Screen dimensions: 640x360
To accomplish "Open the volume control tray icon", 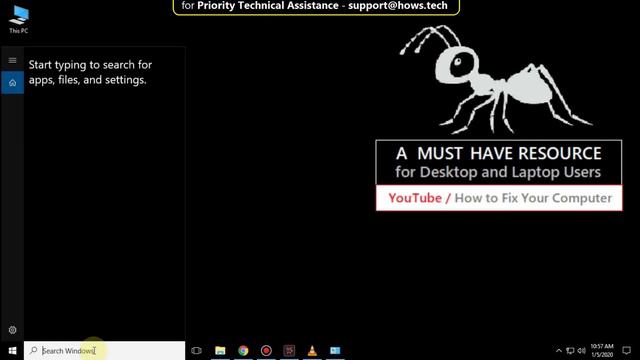I will click(582, 351).
